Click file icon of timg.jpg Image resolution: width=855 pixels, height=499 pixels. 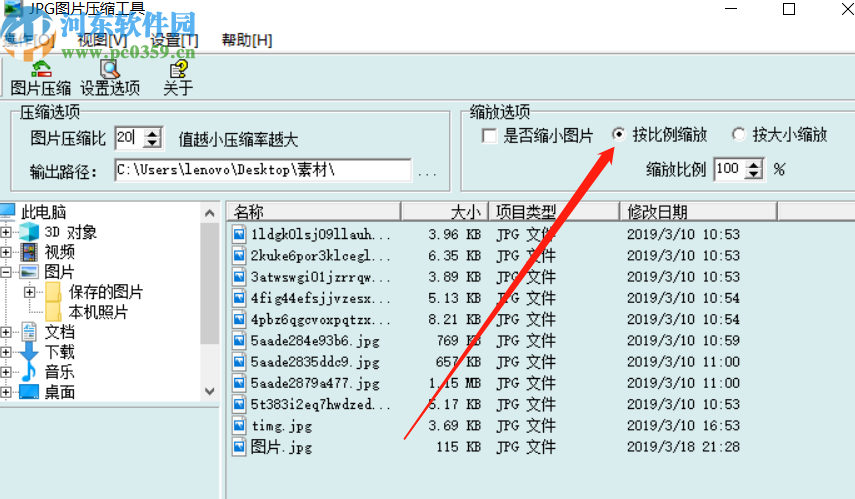tap(239, 425)
